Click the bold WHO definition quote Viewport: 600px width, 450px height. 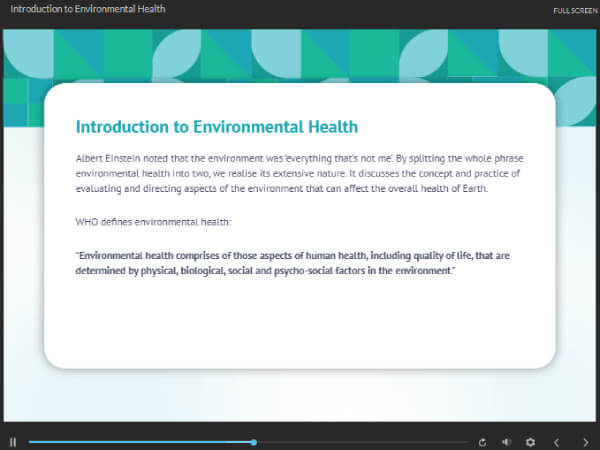pyautogui.click(x=292, y=263)
